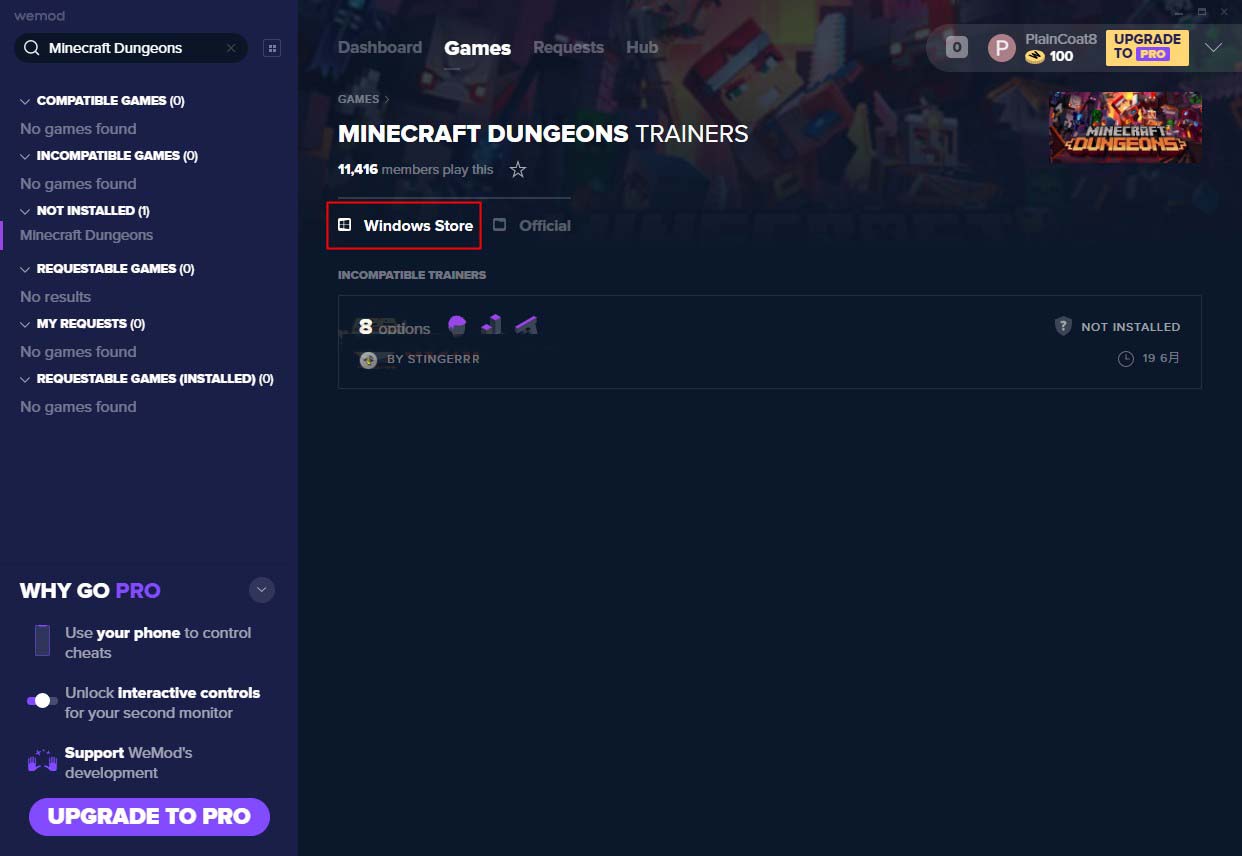Minimize the WeMod window
Image resolution: width=1242 pixels, height=856 pixels.
[x=1178, y=12]
